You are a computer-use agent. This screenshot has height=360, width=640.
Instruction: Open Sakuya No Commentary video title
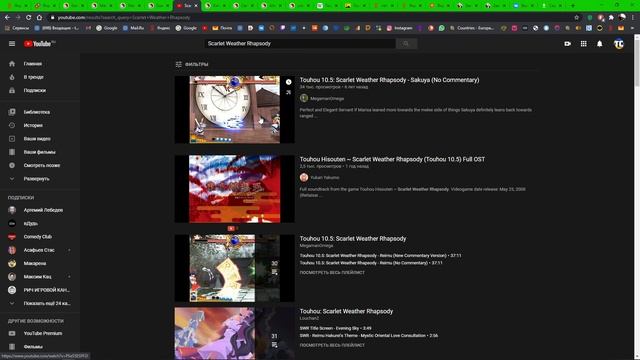point(389,80)
